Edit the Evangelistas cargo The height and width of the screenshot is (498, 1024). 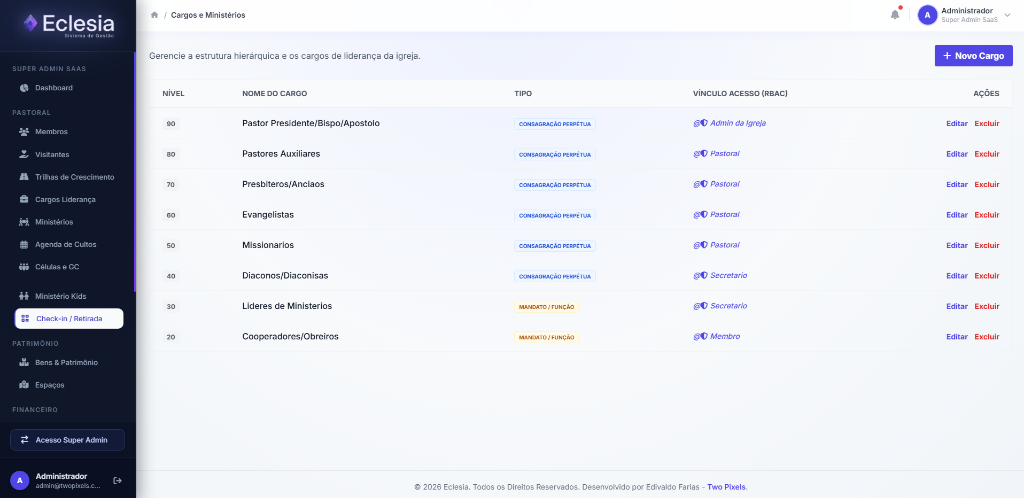(x=957, y=215)
